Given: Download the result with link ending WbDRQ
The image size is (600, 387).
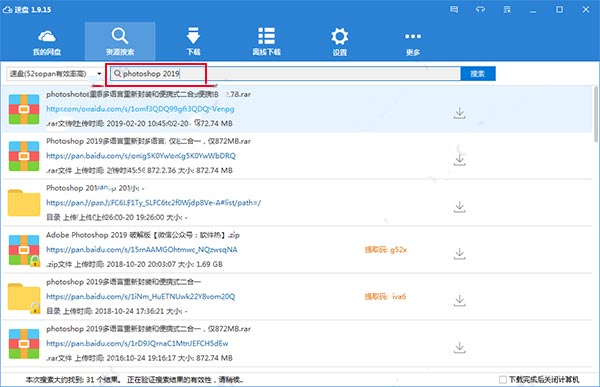Looking at the screenshot, I should [x=460, y=160].
